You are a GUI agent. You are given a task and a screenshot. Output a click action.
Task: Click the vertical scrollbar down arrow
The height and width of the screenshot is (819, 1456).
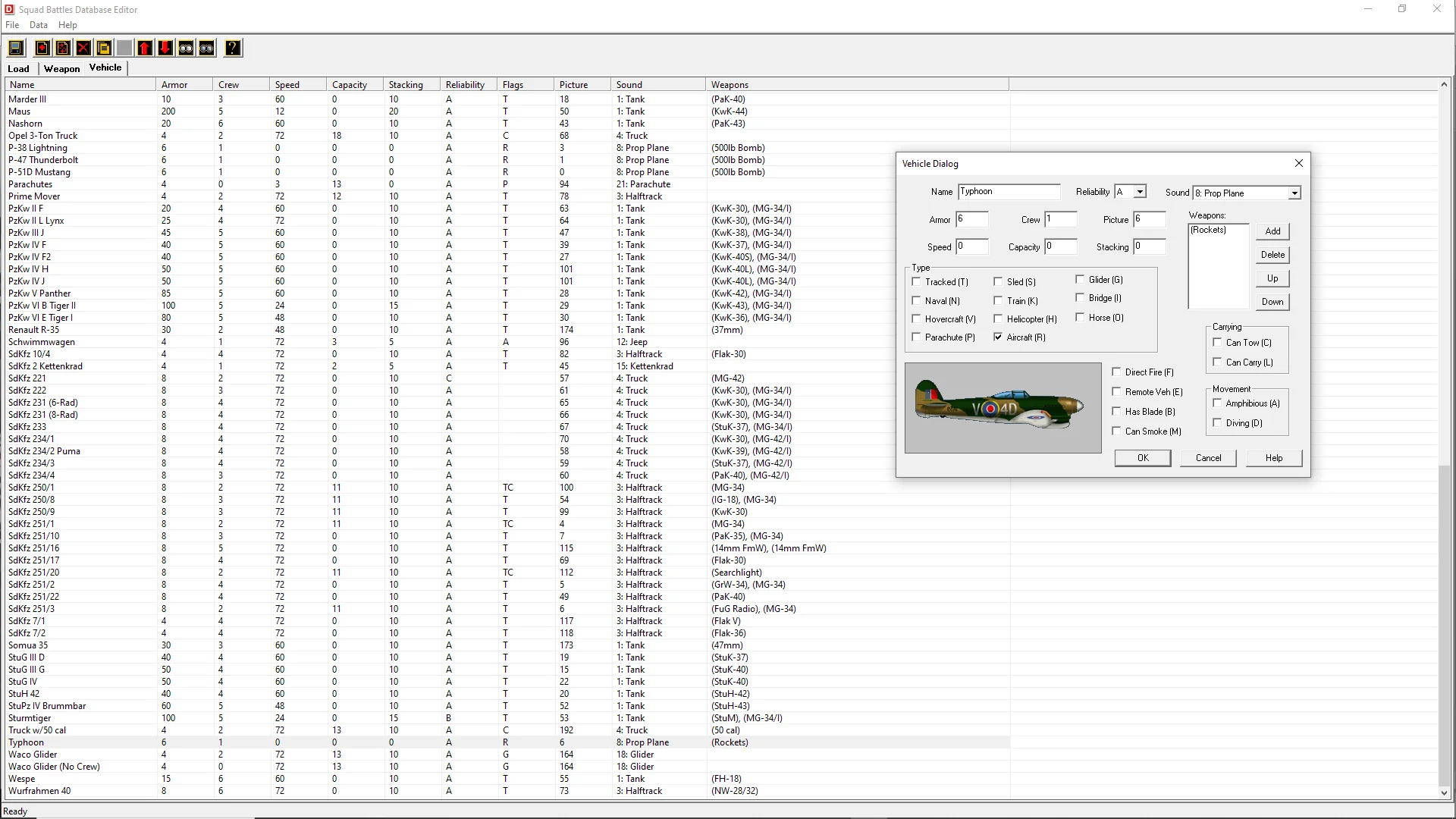point(1444,793)
